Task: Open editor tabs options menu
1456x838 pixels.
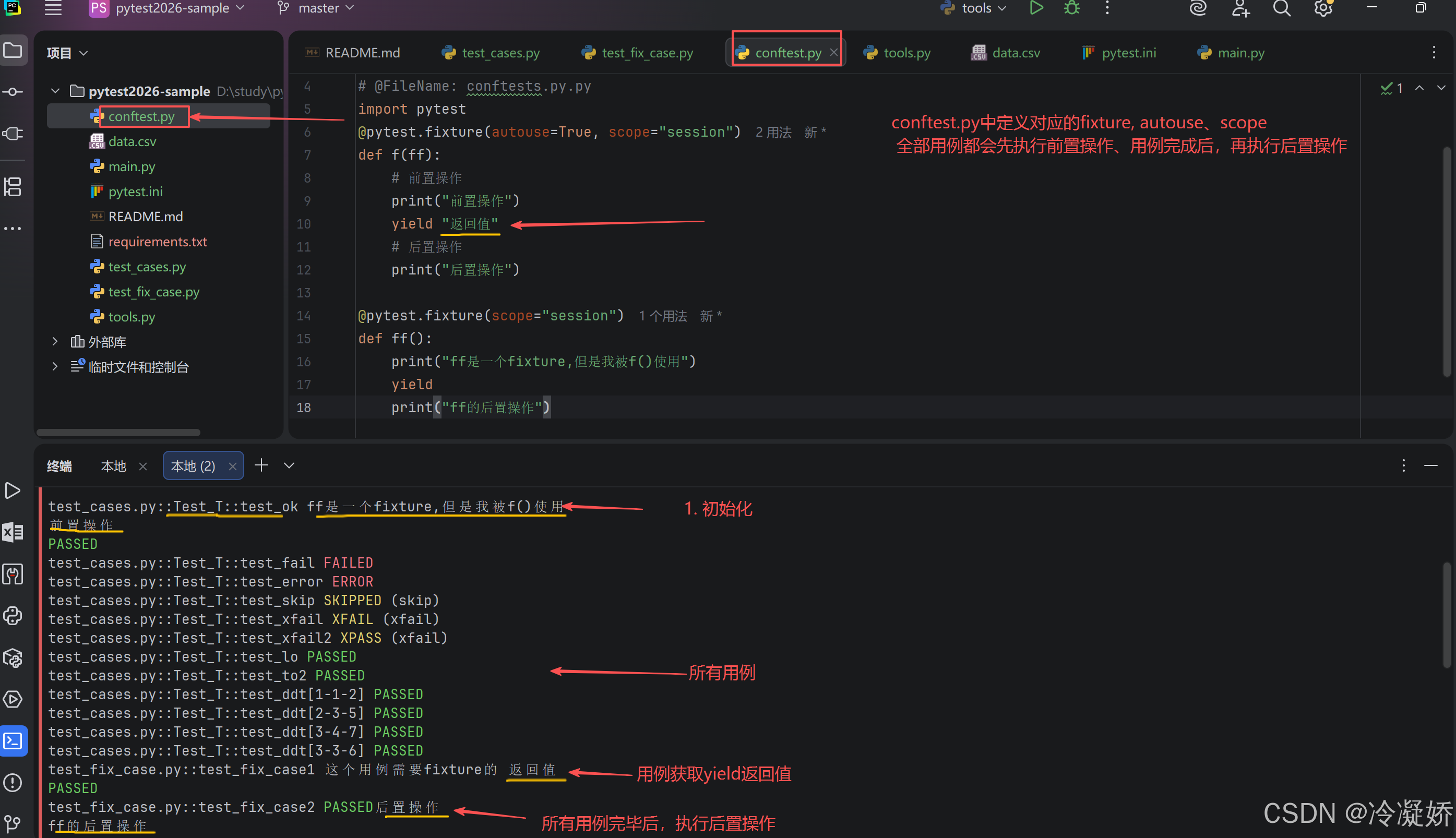Action: [x=1434, y=53]
